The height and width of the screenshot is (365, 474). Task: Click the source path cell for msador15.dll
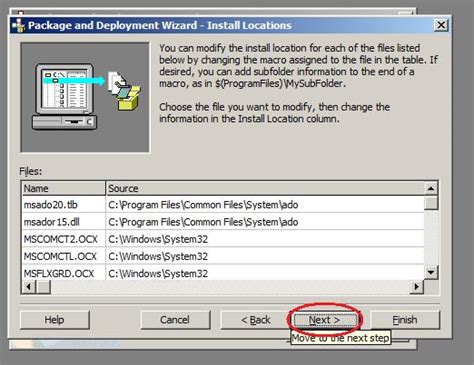click(265, 222)
